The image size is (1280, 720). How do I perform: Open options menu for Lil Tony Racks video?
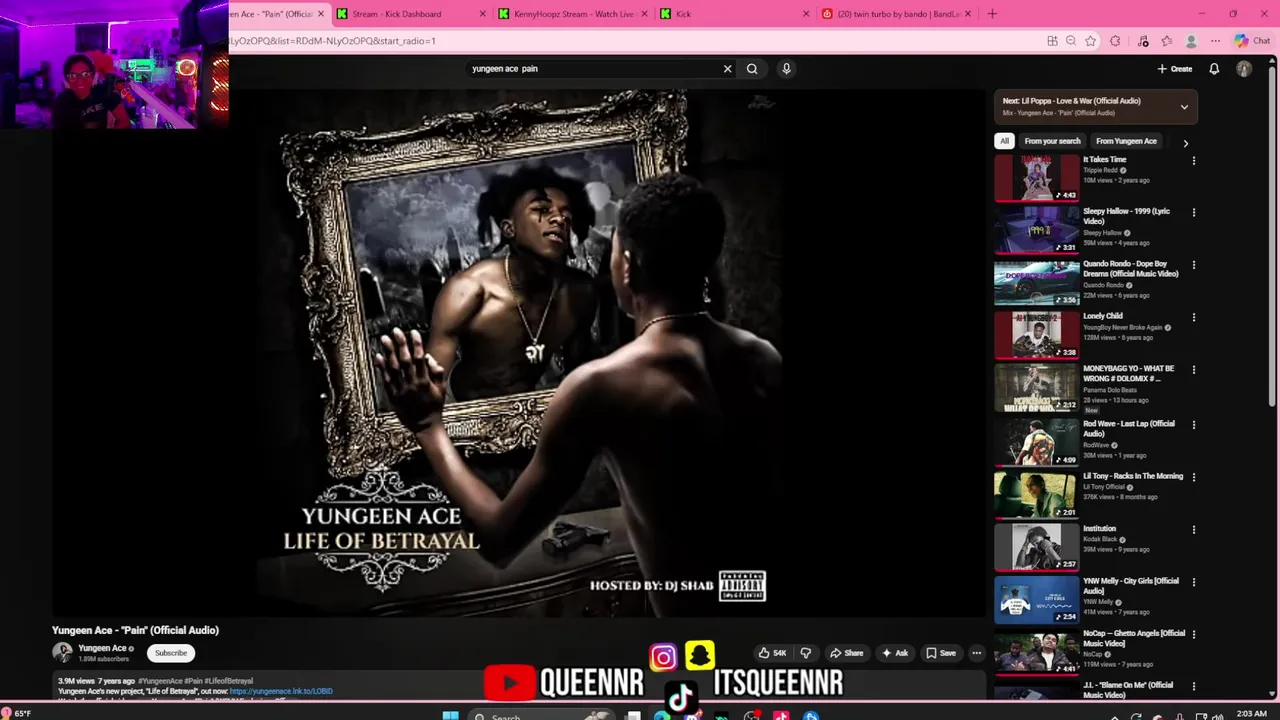(1193, 478)
